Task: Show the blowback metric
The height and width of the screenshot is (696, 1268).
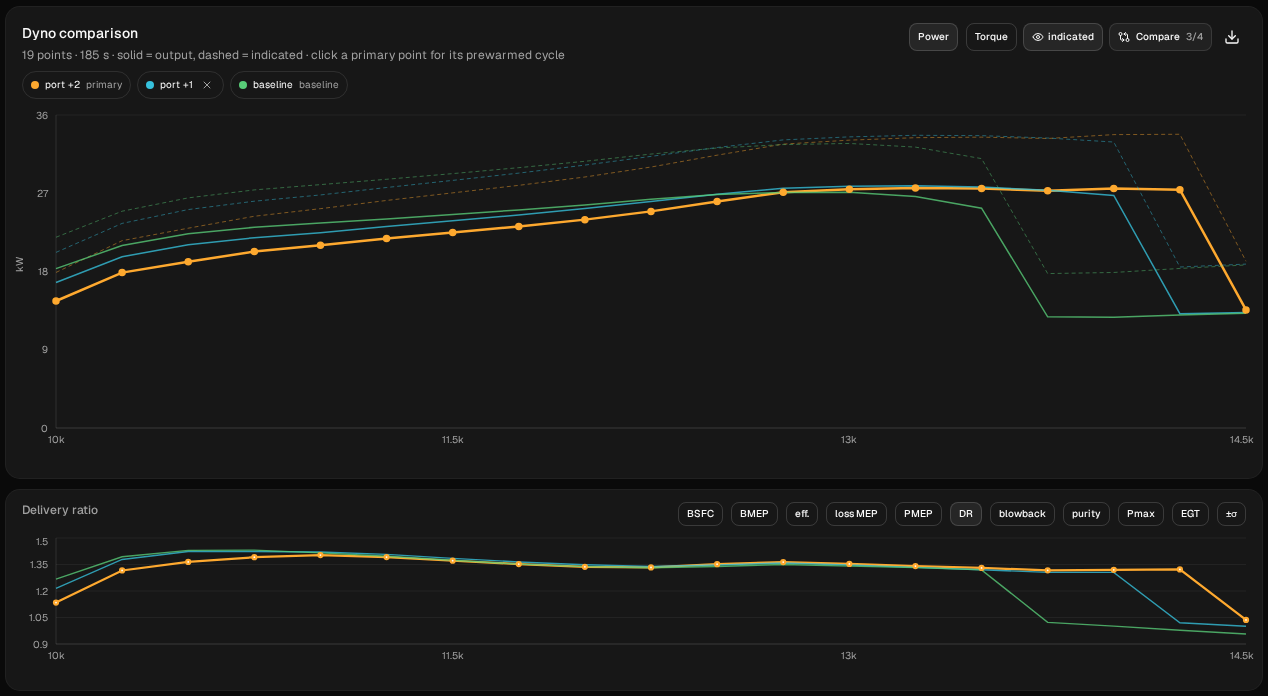Action: coord(1022,514)
